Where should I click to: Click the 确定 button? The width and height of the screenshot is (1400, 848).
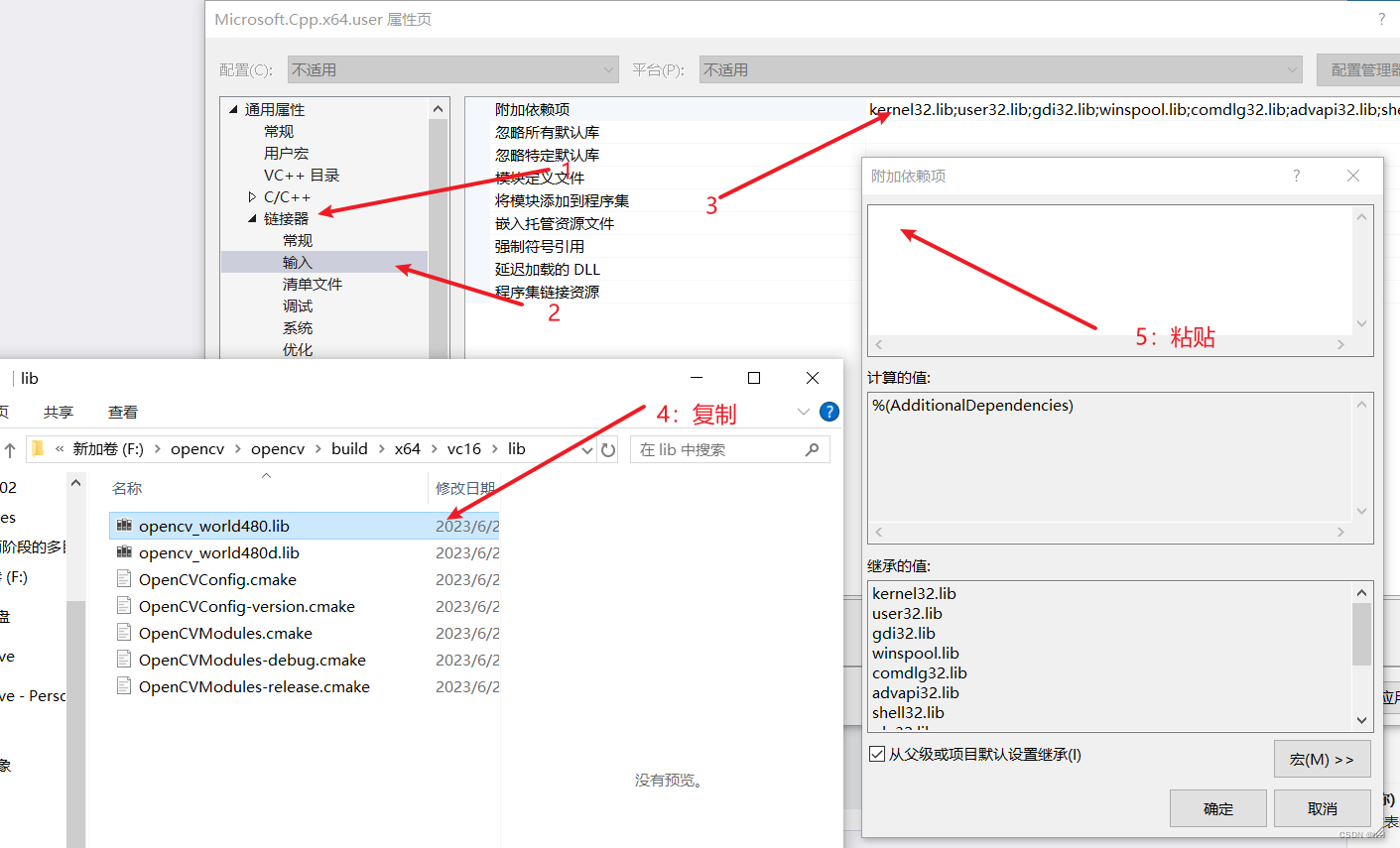tap(1218, 808)
